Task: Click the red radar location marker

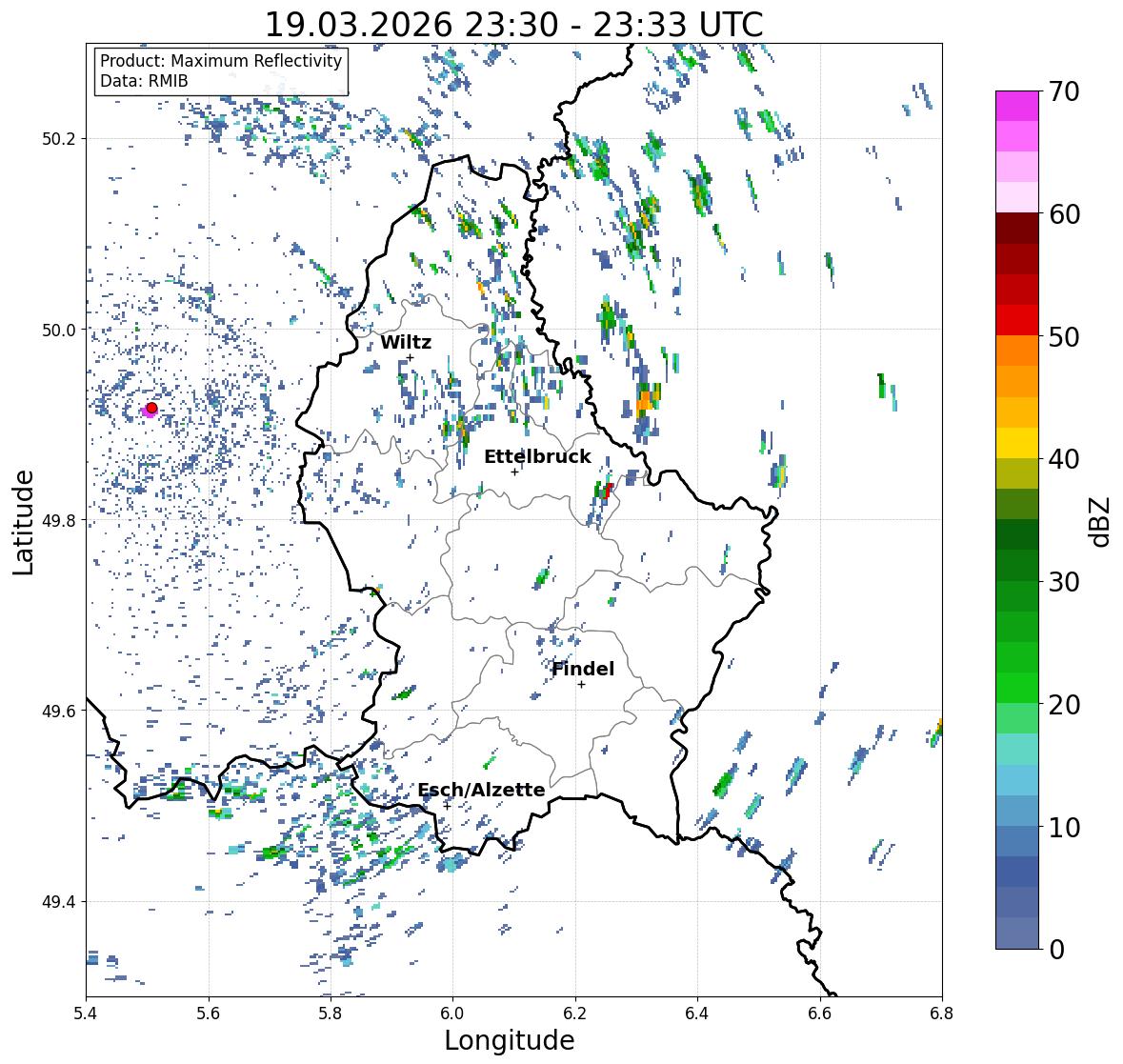Action: click(x=151, y=408)
